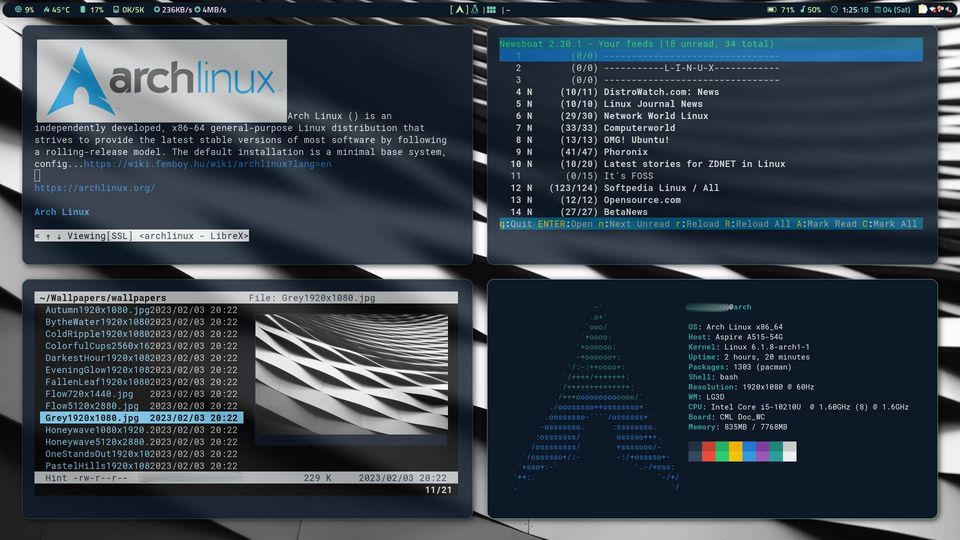Select the Arch logo workspace indicator
This screenshot has width=960, height=540.
[459, 10]
